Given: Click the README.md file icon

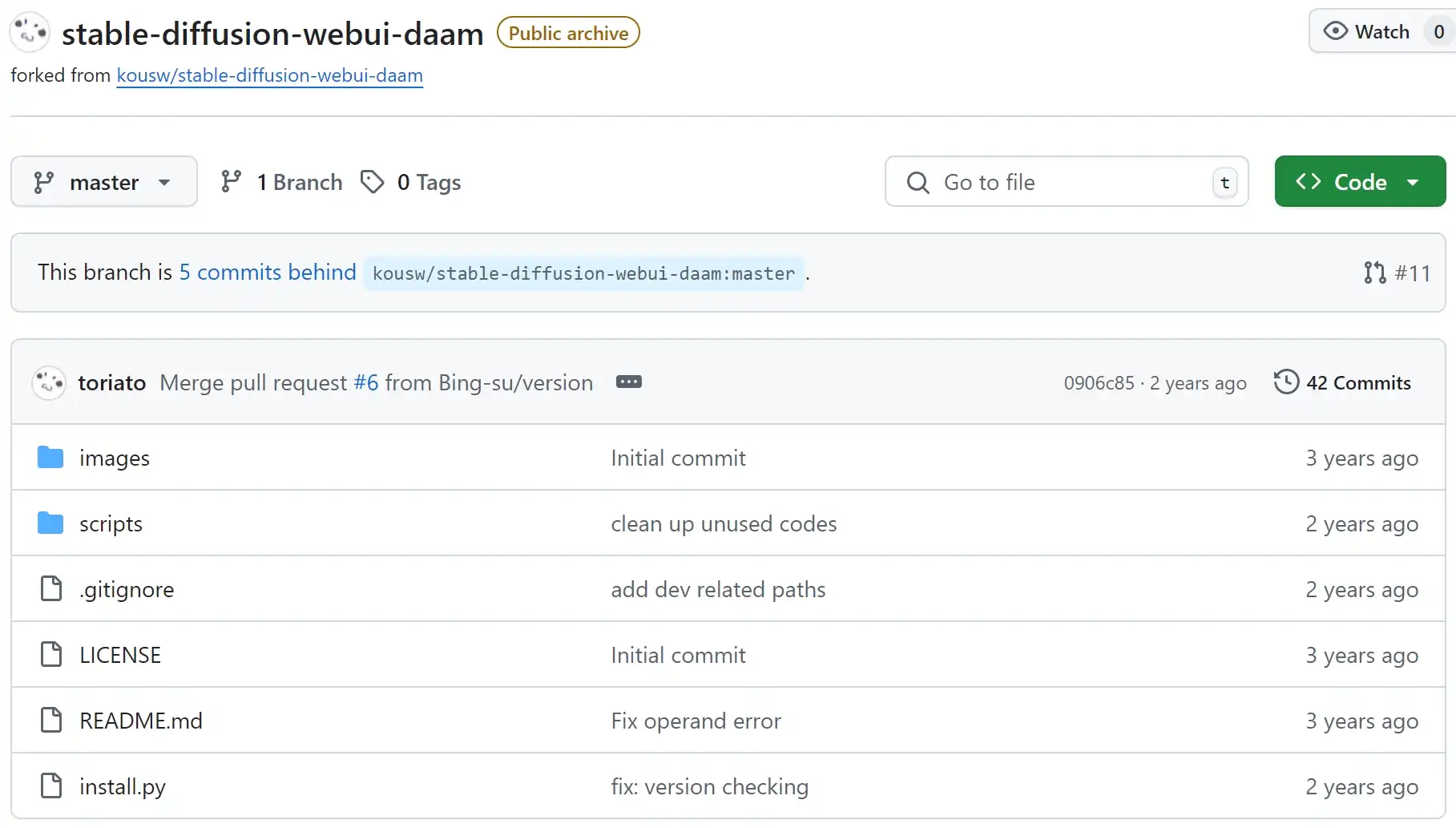Looking at the screenshot, I should (x=51, y=720).
